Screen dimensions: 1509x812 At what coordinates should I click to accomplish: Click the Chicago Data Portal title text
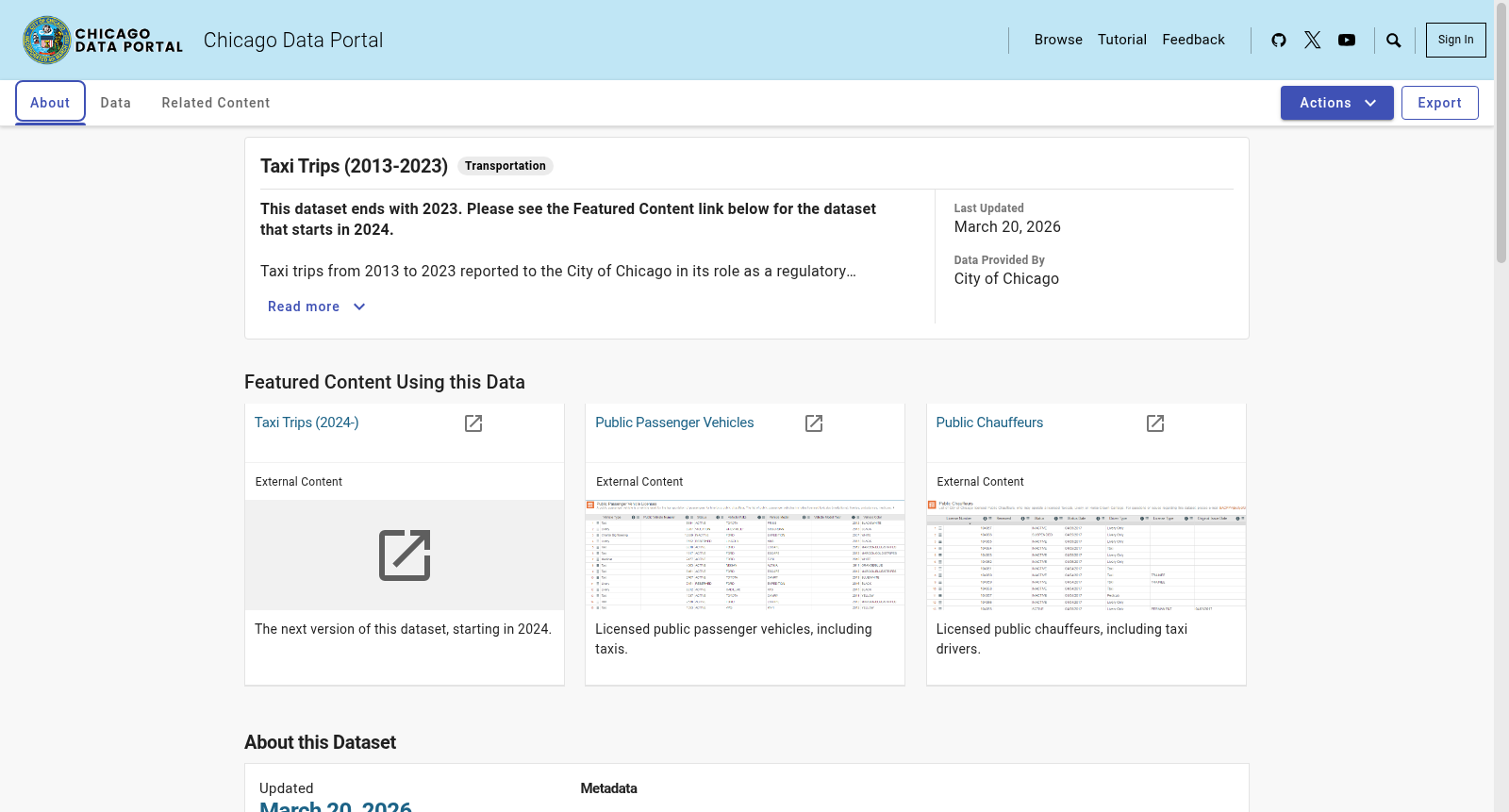pyautogui.click(x=293, y=40)
